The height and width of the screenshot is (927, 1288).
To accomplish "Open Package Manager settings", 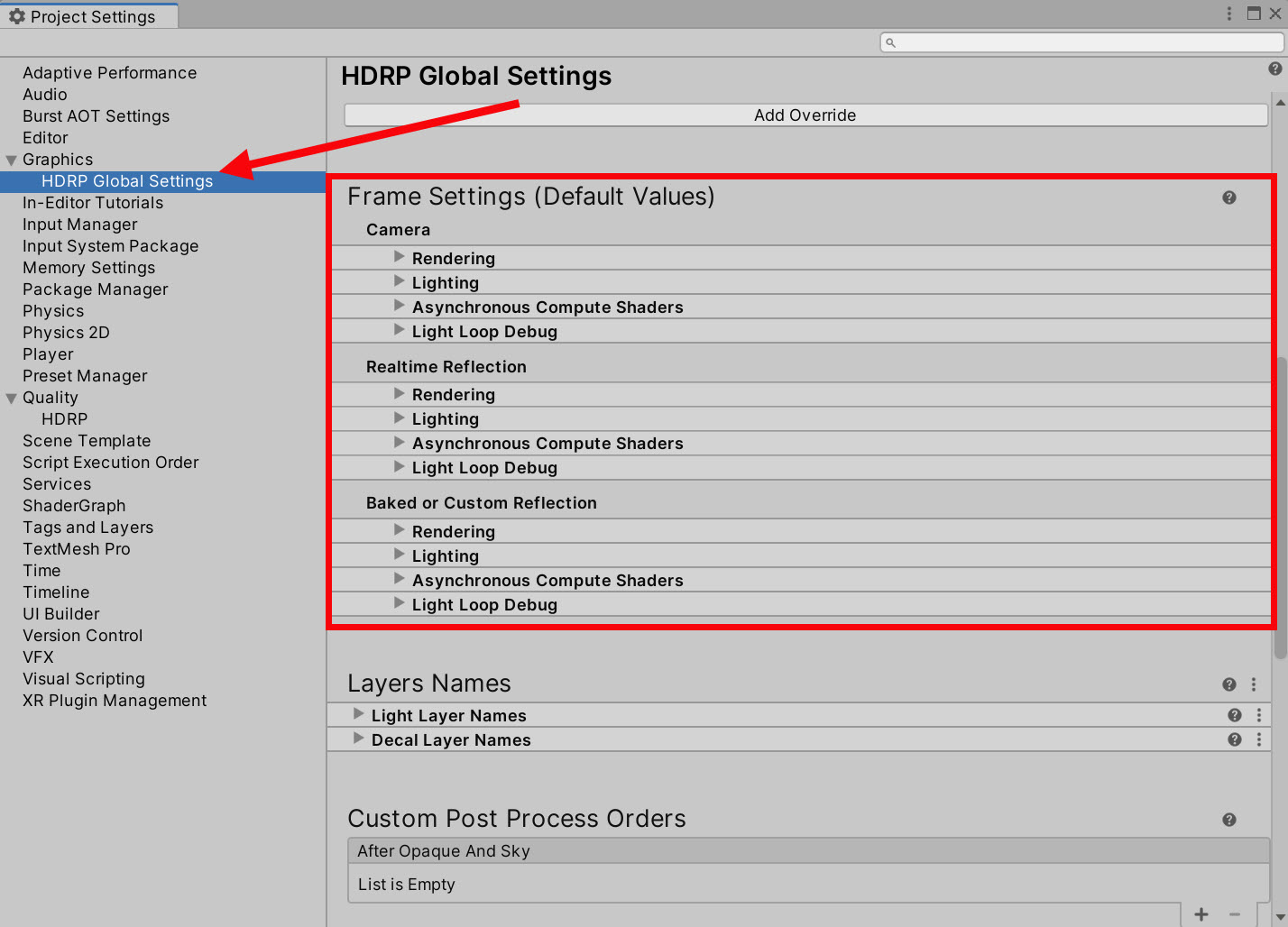I will coord(96,289).
